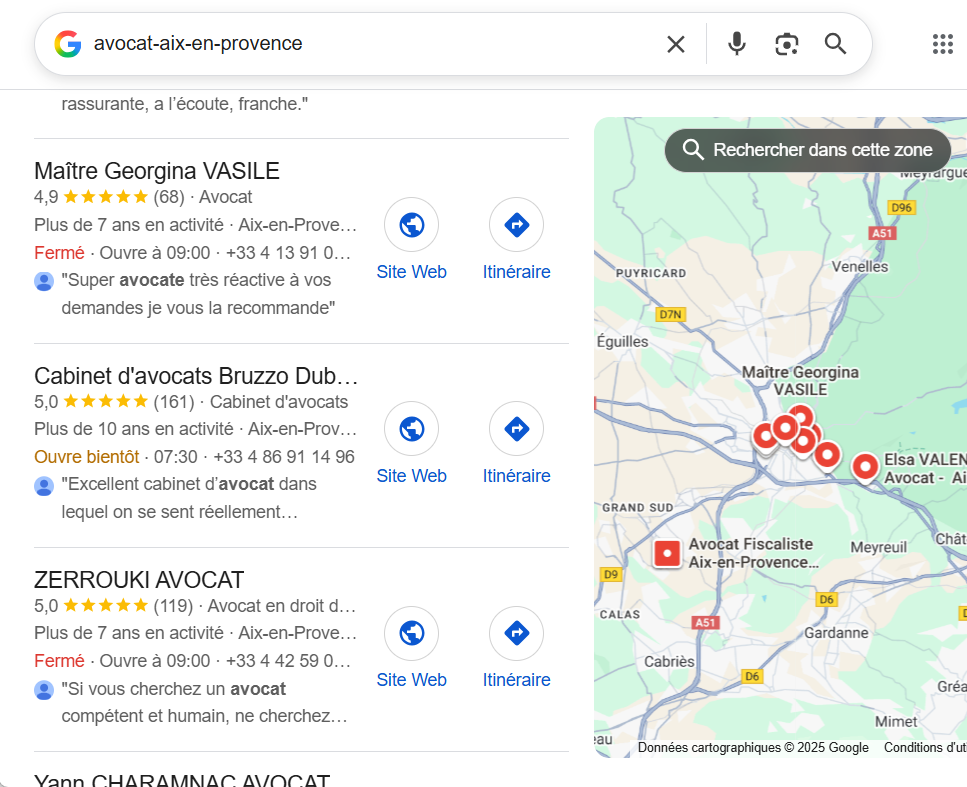
Task: Click the globe icon for Maître Georgina VASILE
Action: click(x=411, y=225)
